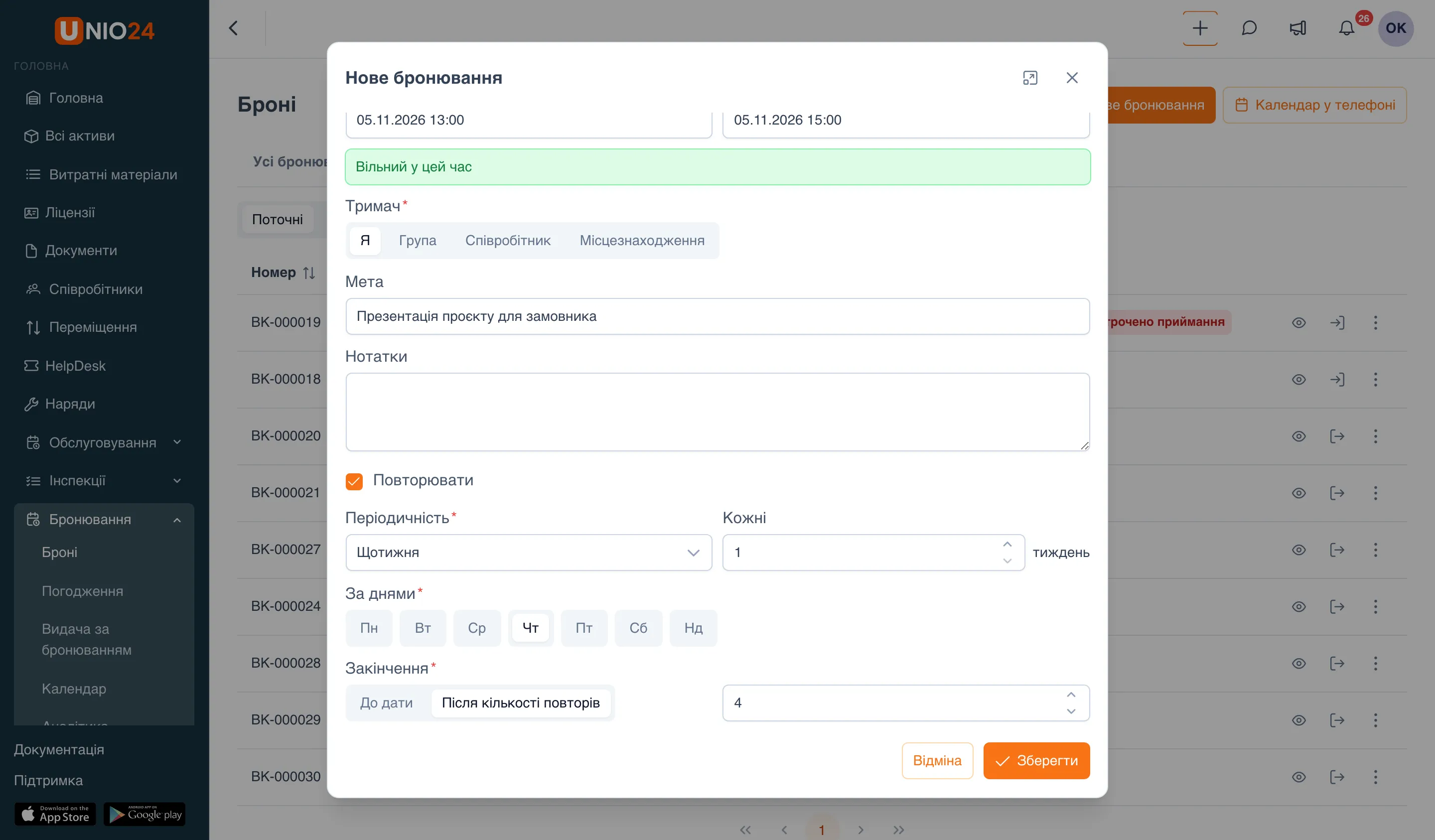Download from the App Store badge
This screenshot has width=1435, height=840.
pos(55,814)
